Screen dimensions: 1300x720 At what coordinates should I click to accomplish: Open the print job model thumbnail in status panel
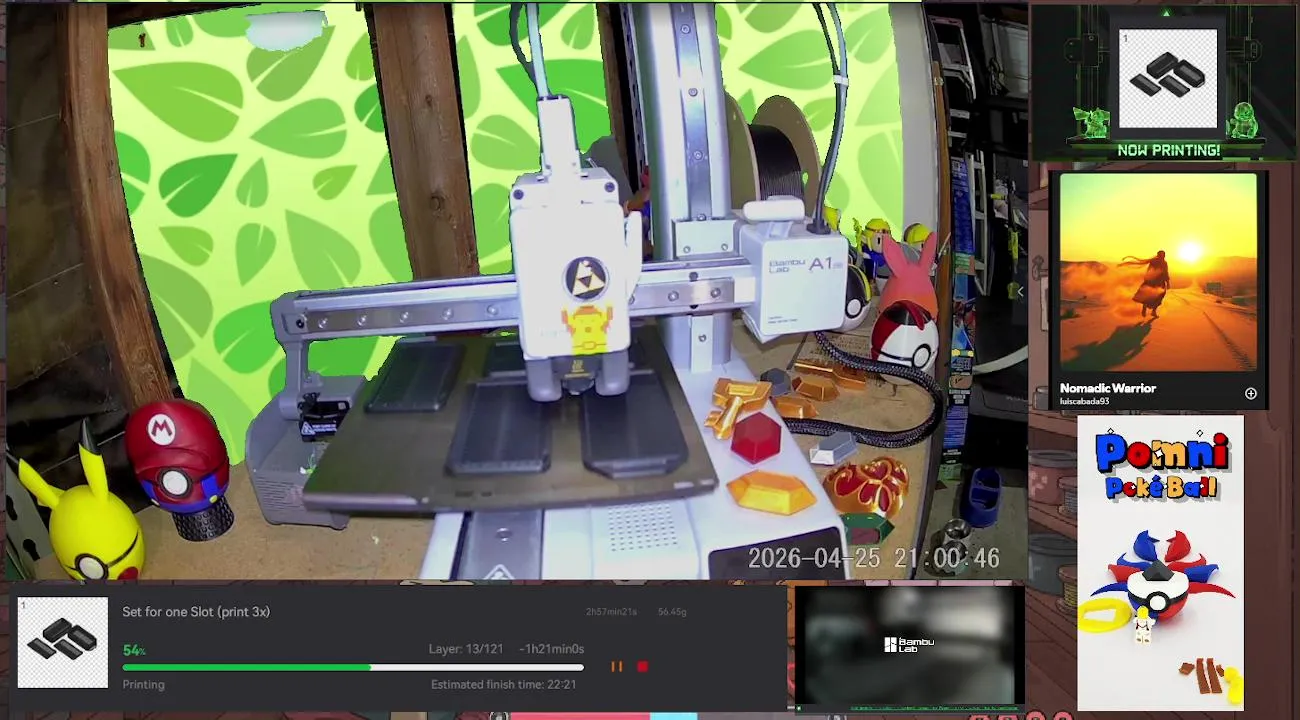pyautogui.click(x=63, y=643)
